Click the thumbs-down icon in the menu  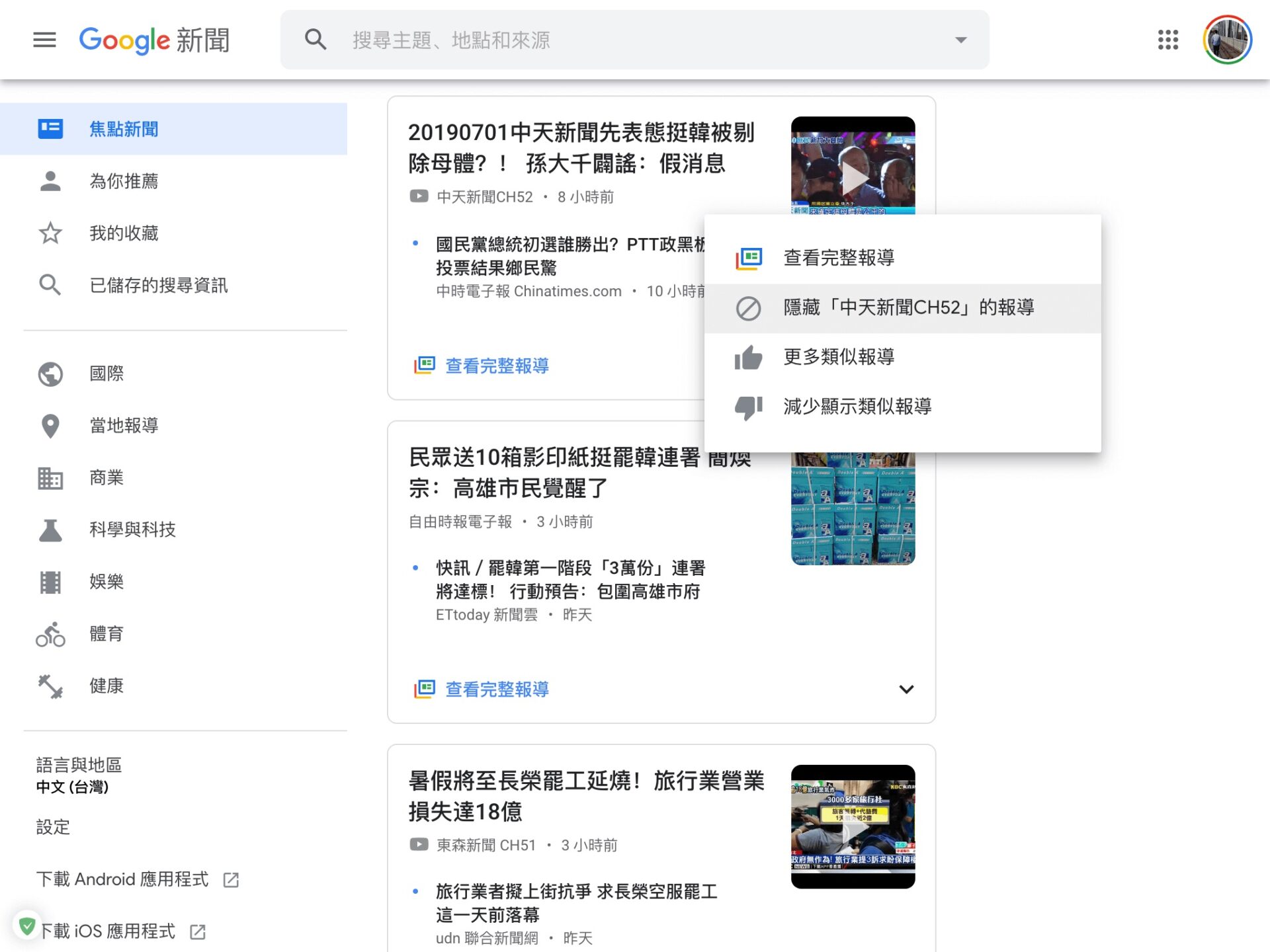coord(749,407)
